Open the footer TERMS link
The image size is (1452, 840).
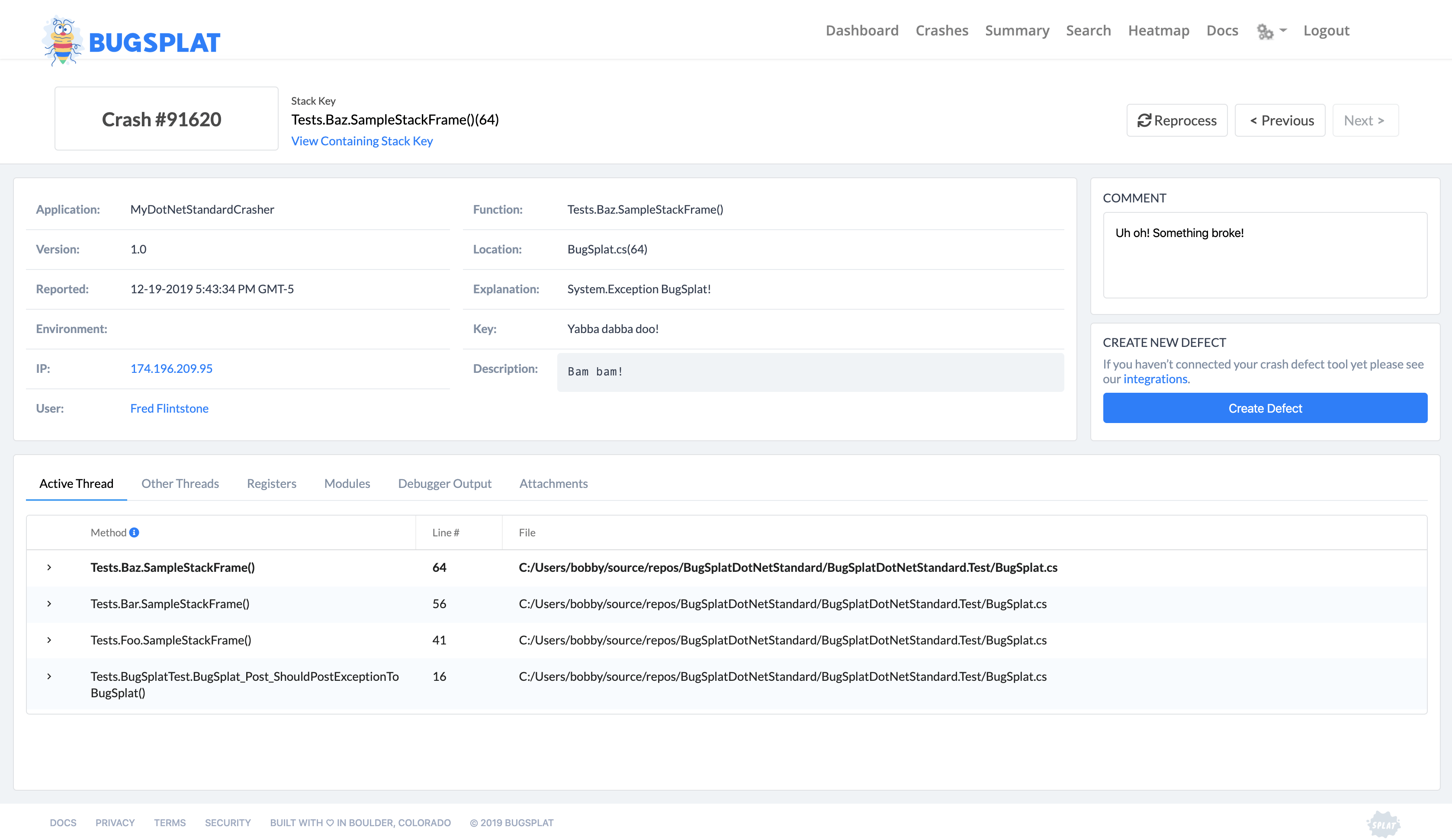click(x=170, y=823)
